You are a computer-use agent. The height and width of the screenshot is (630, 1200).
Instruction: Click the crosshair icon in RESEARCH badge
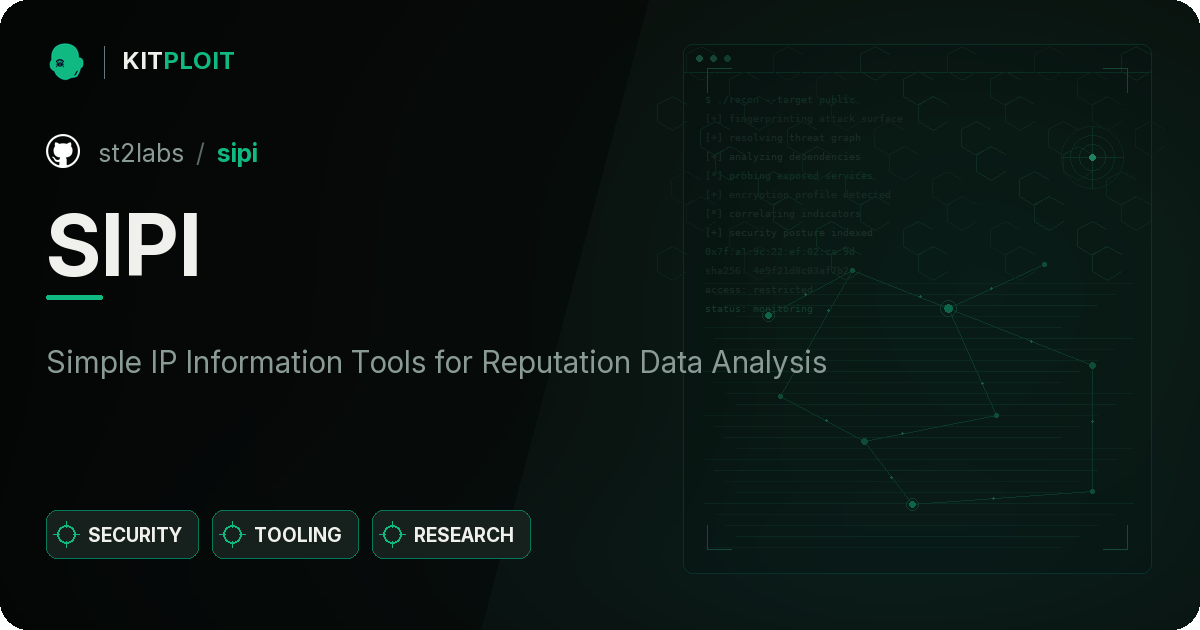(x=393, y=535)
